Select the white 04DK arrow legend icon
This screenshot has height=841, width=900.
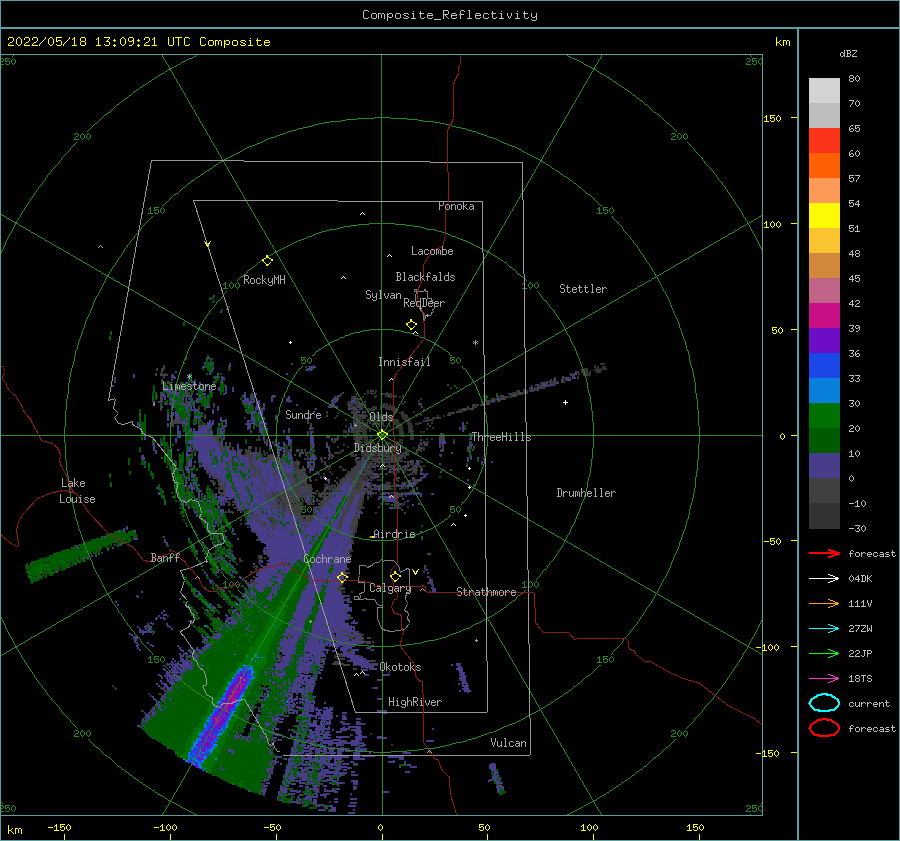coord(824,579)
